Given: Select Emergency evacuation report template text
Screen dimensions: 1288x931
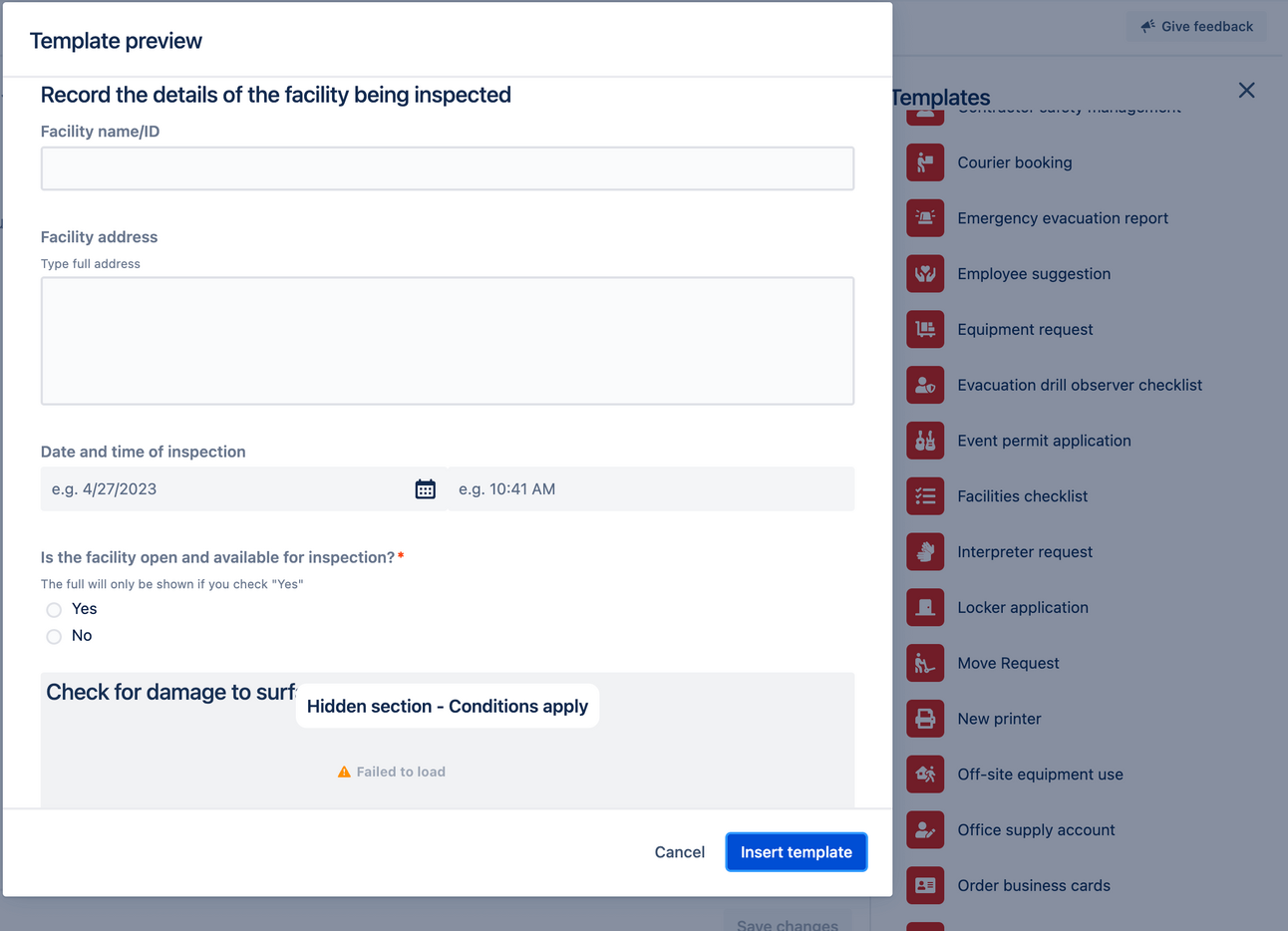Looking at the screenshot, I should pos(1063,218).
